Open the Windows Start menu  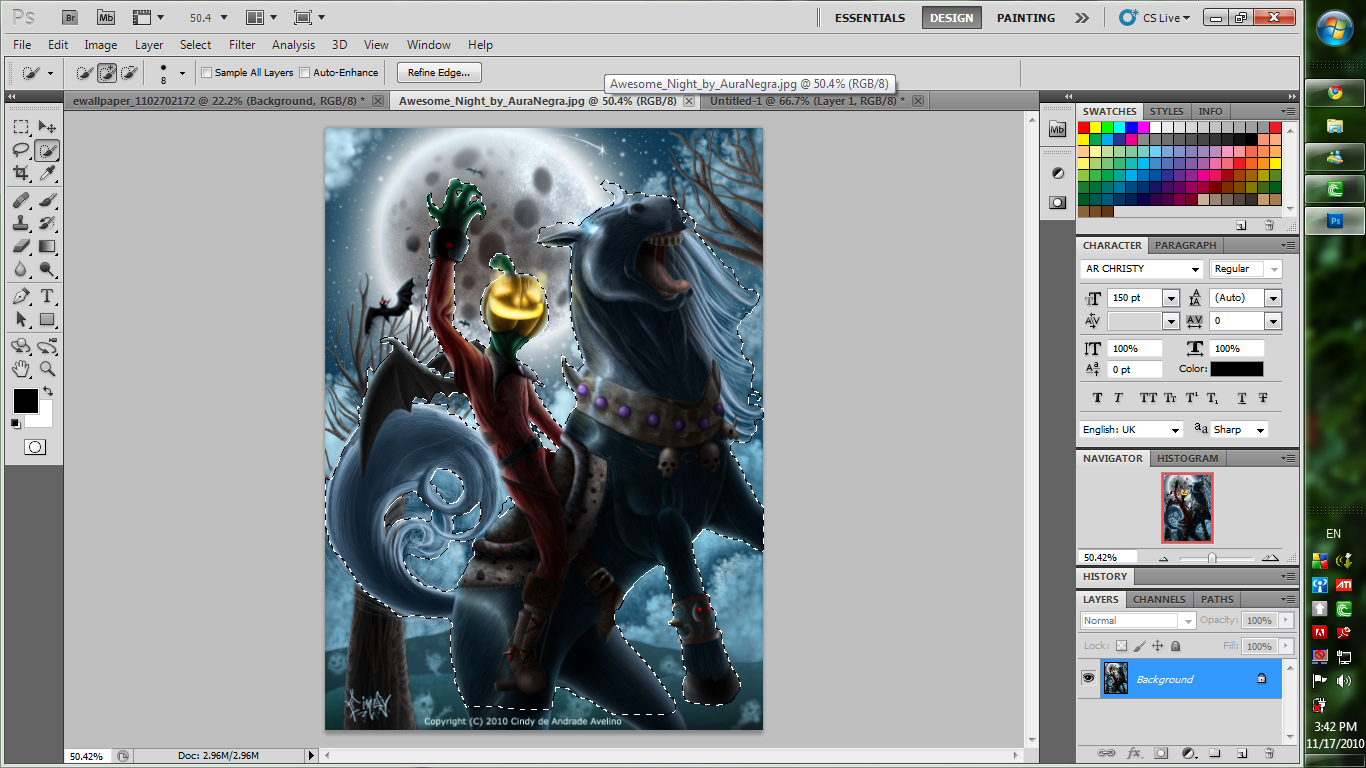pos(1335,28)
